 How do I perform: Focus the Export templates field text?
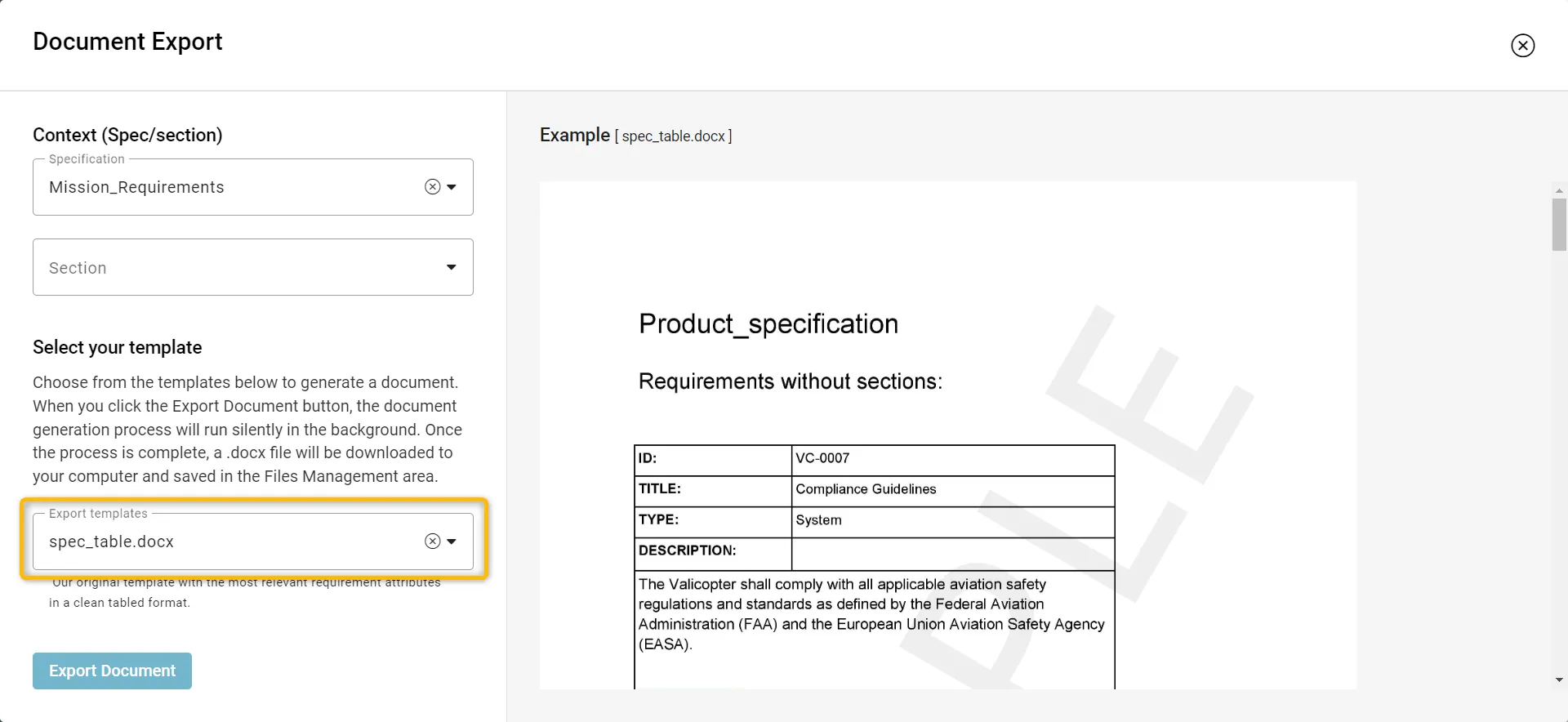229,541
